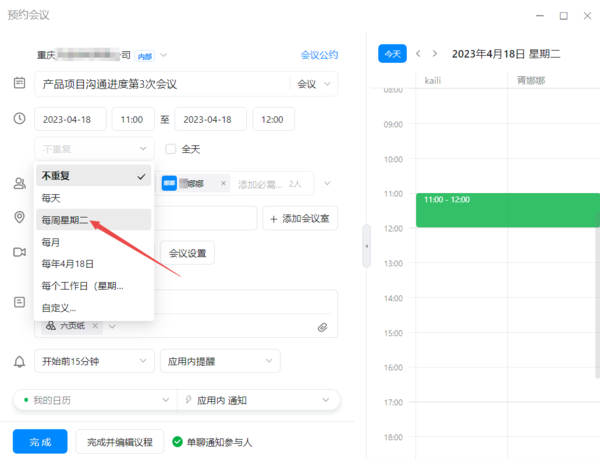
Task: Click the bell reminder icon
Action: coord(19,361)
